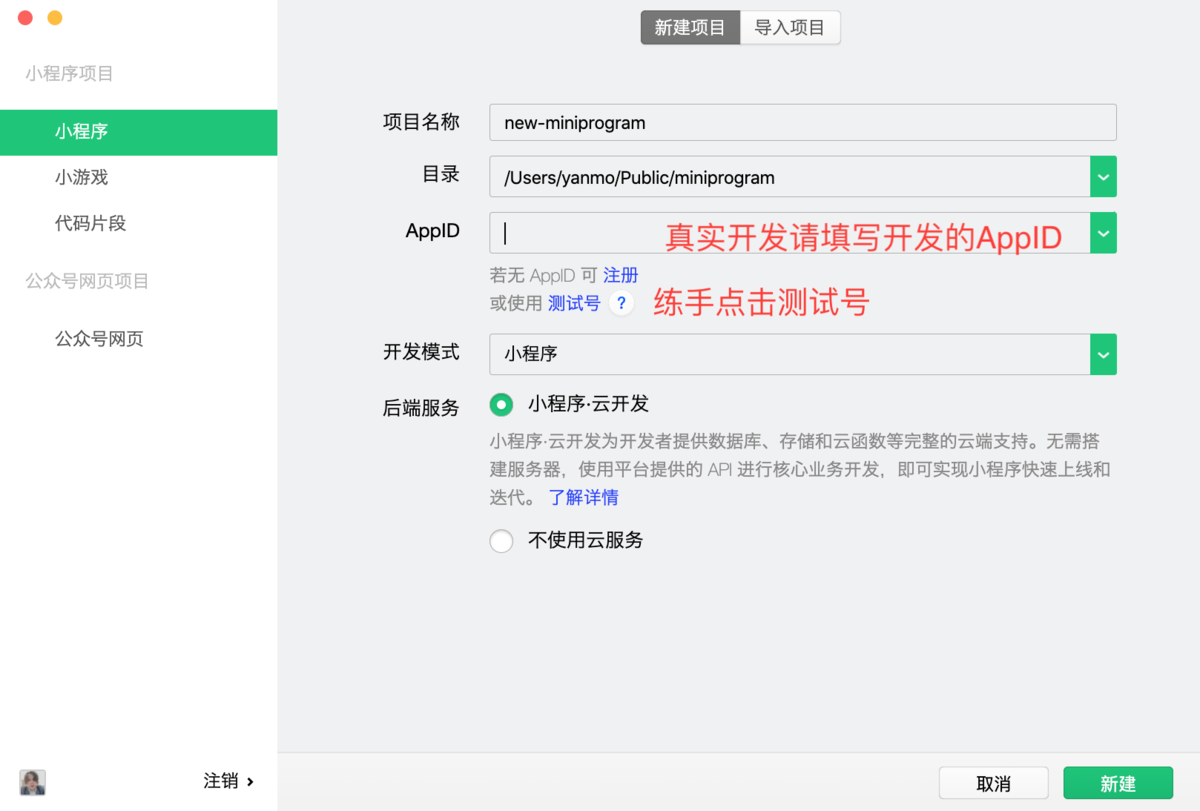Click the user avatar thumbnail
This screenshot has height=811, width=1200.
[x=31, y=782]
